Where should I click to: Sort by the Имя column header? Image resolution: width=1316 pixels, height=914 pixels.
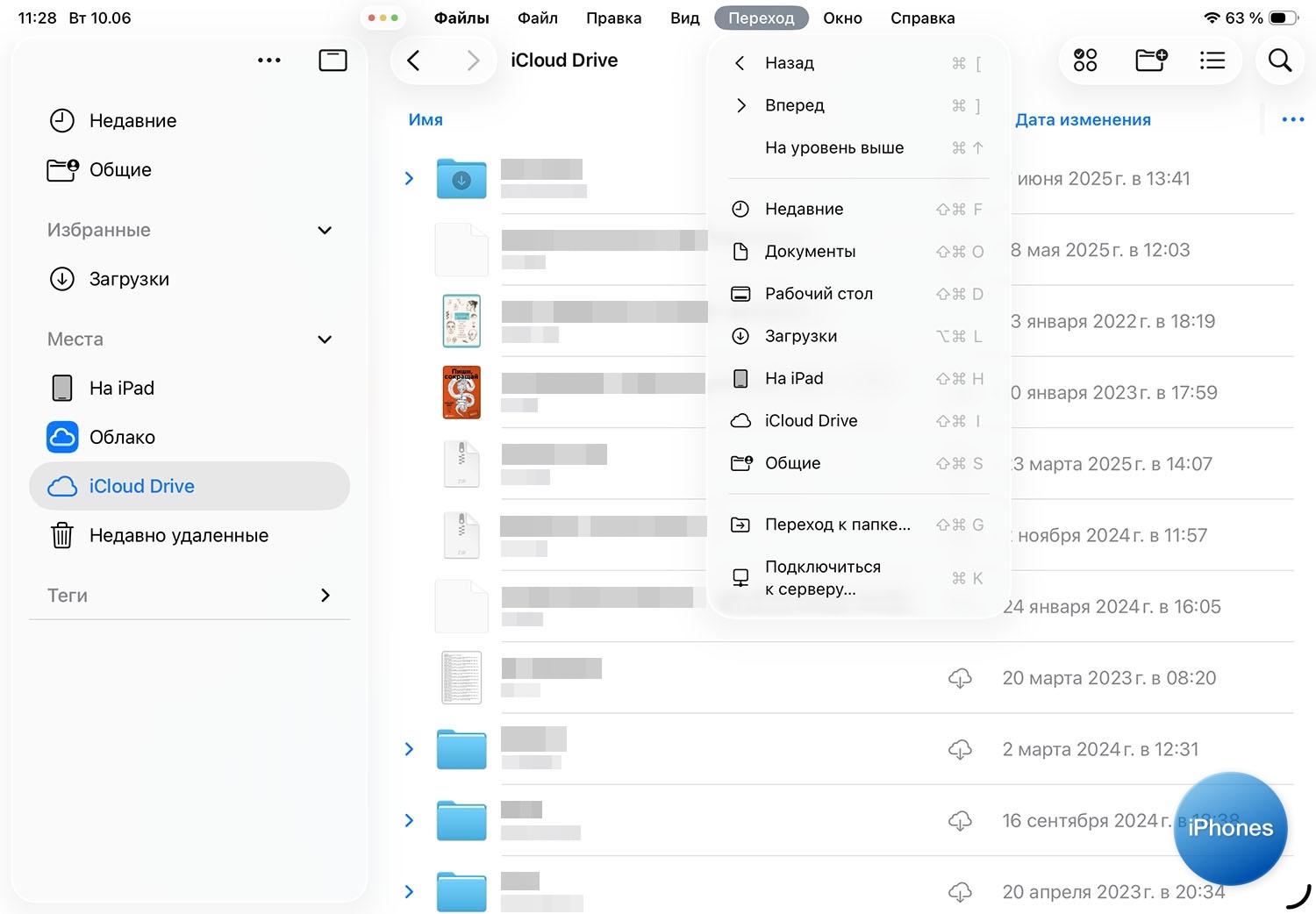click(x=426, y=120)
